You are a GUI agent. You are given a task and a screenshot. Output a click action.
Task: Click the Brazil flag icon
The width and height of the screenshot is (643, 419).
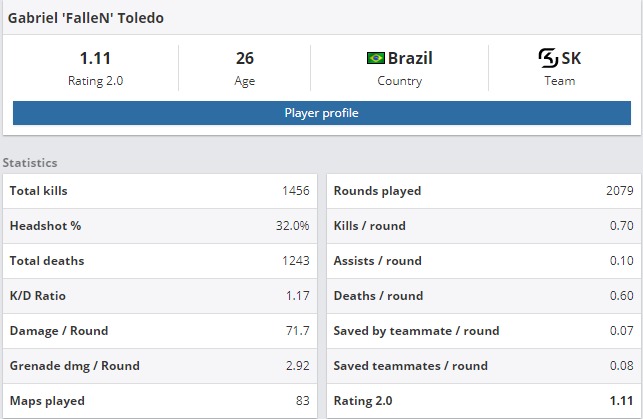click(x=376, y=58)
